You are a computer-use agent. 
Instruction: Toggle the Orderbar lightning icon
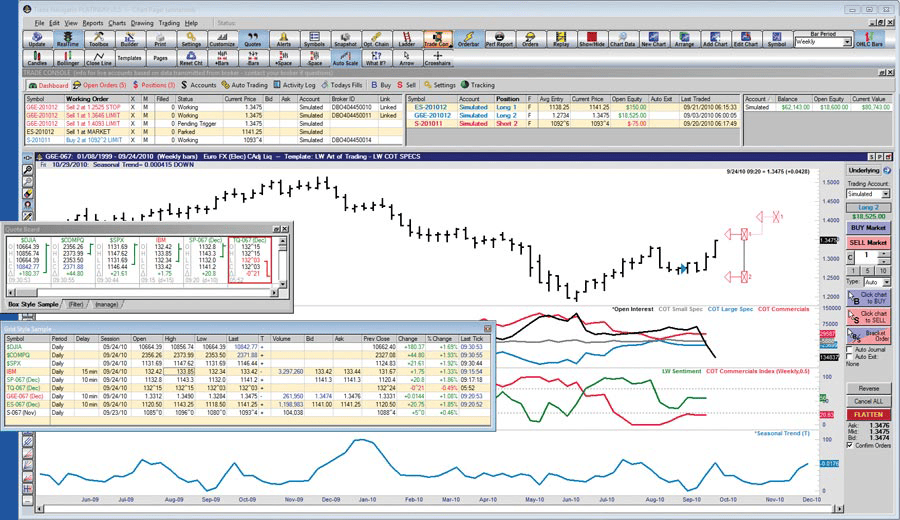pos(468,39)
